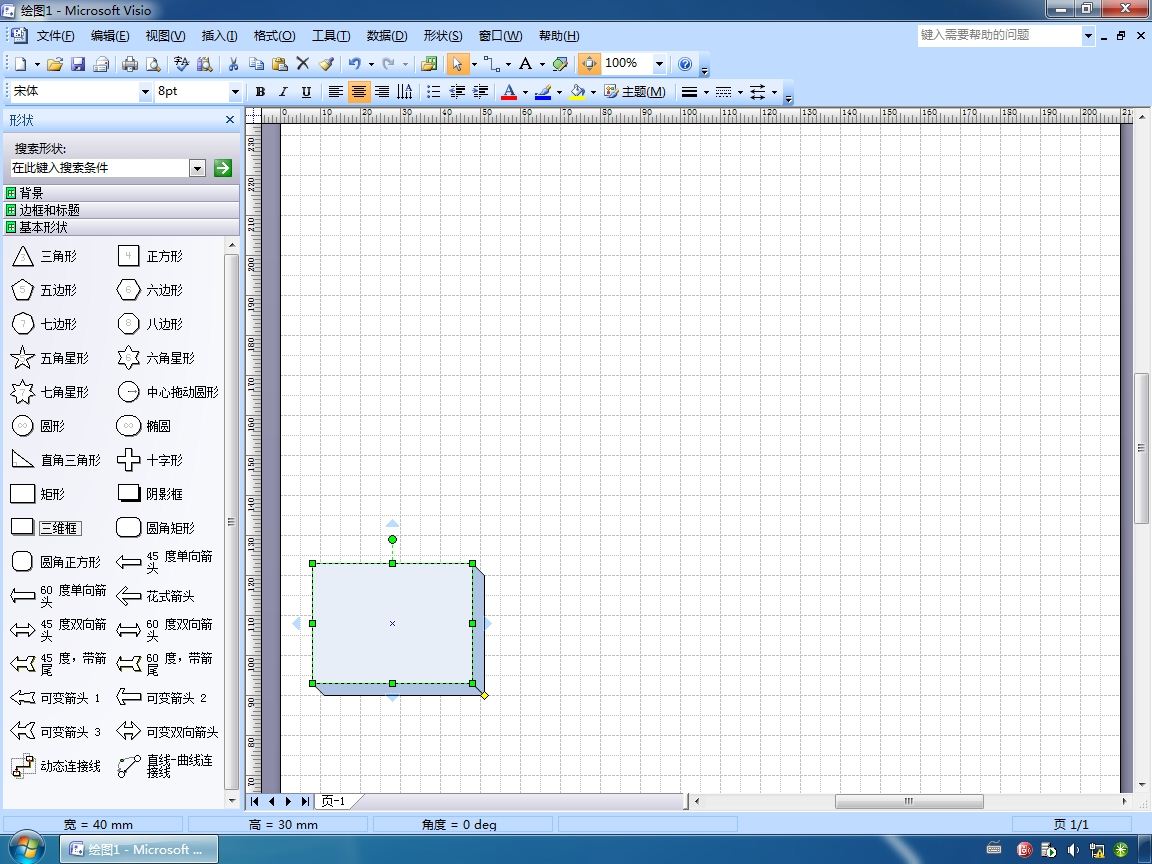1152x864 pixels.
Task: Choose the Rectangle (矩形) shape
Action: (38, 494)
